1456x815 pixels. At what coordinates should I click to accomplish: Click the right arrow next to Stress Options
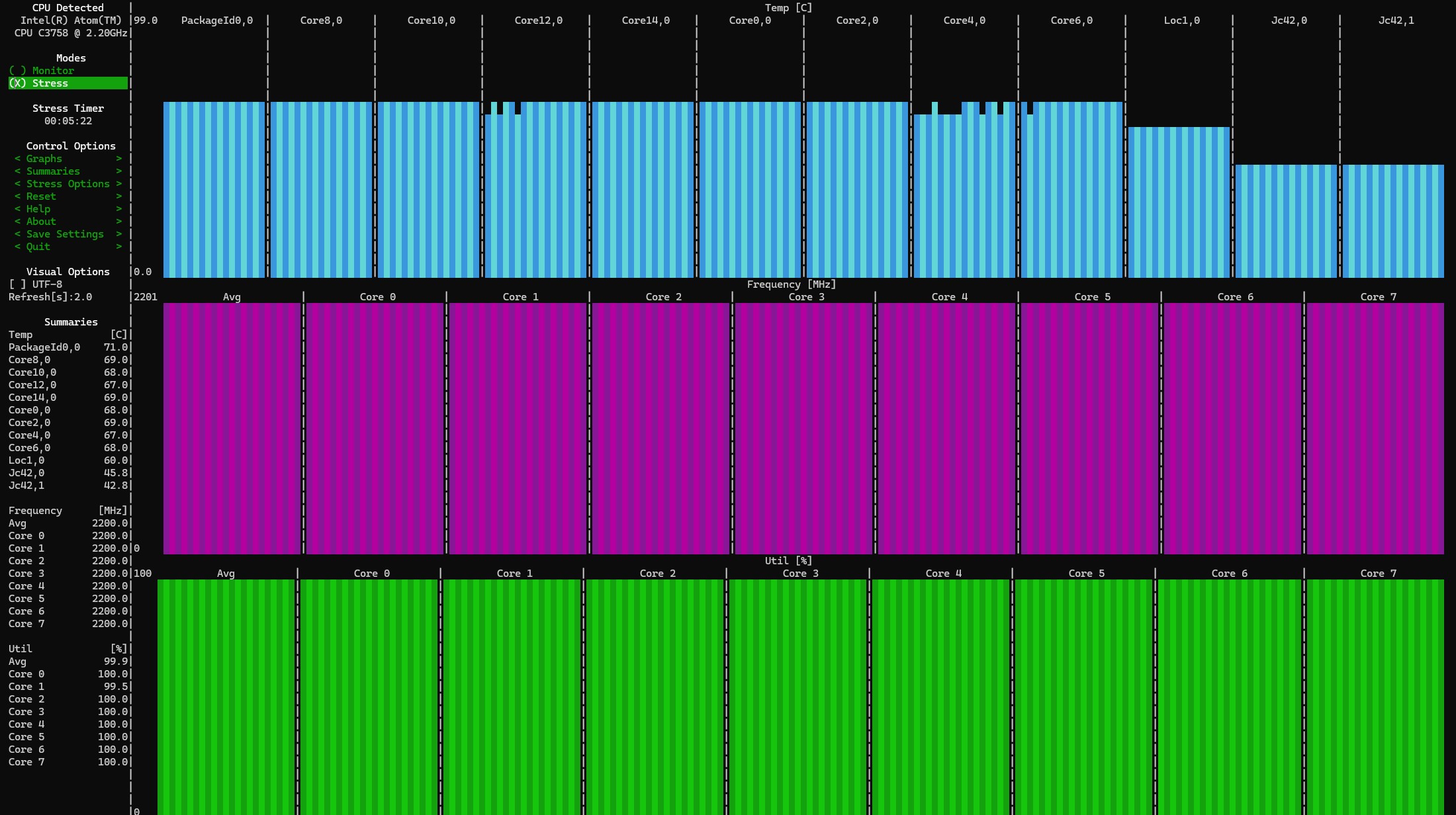pos(119,184)
